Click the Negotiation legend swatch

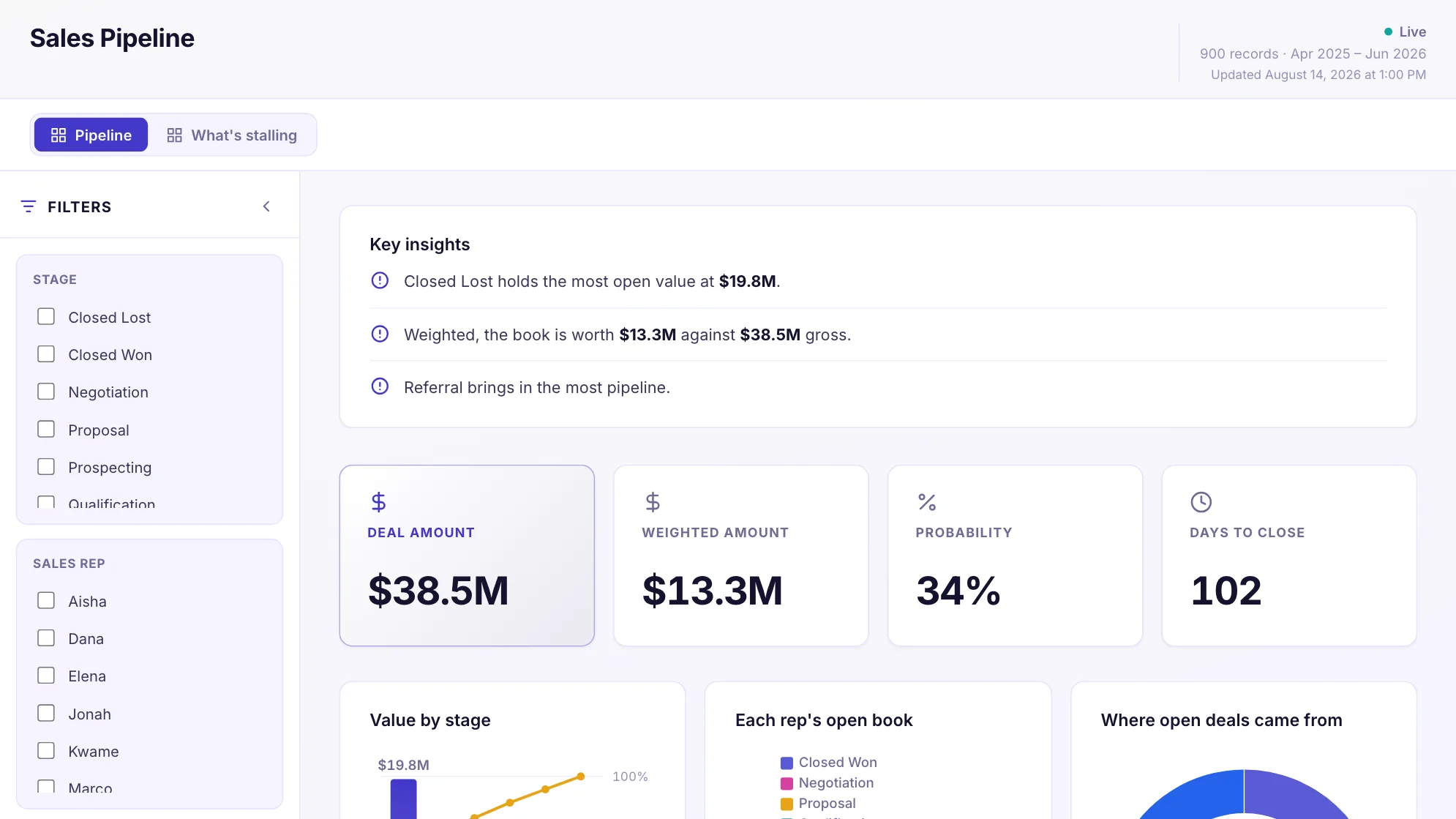(787, 783)
